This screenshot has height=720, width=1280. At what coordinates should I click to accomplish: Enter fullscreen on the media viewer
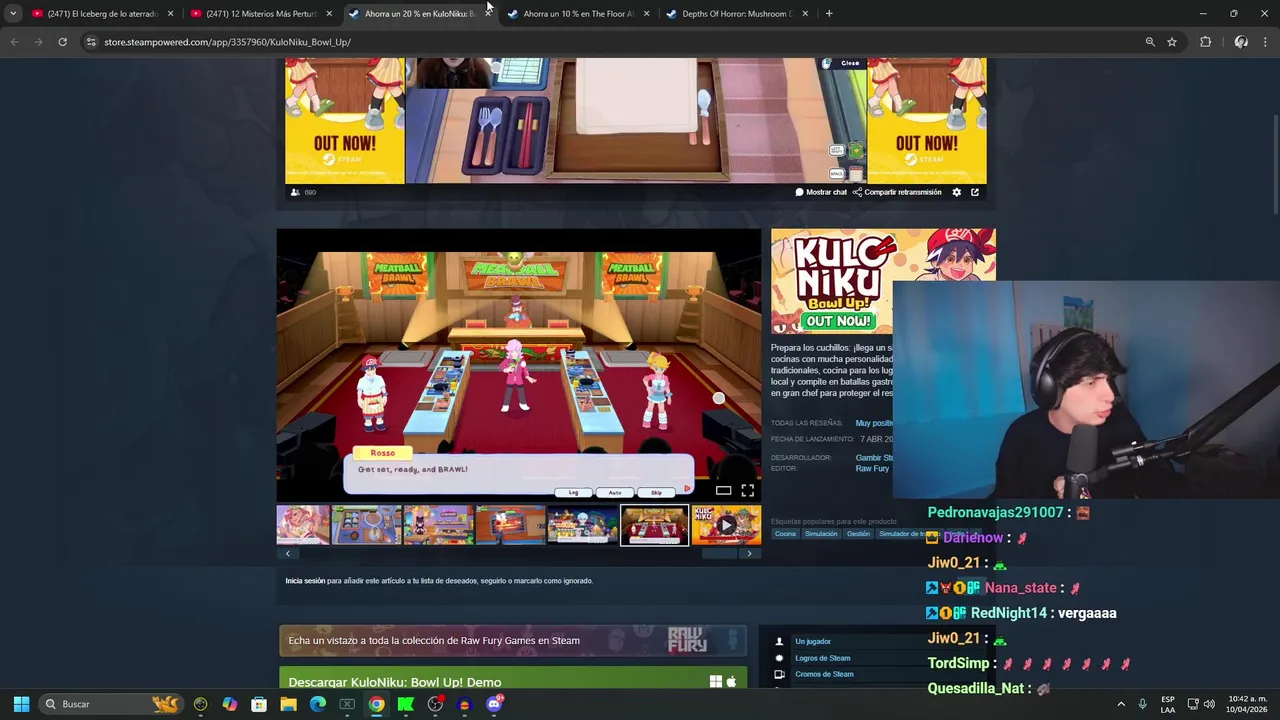tap(747, 490)
